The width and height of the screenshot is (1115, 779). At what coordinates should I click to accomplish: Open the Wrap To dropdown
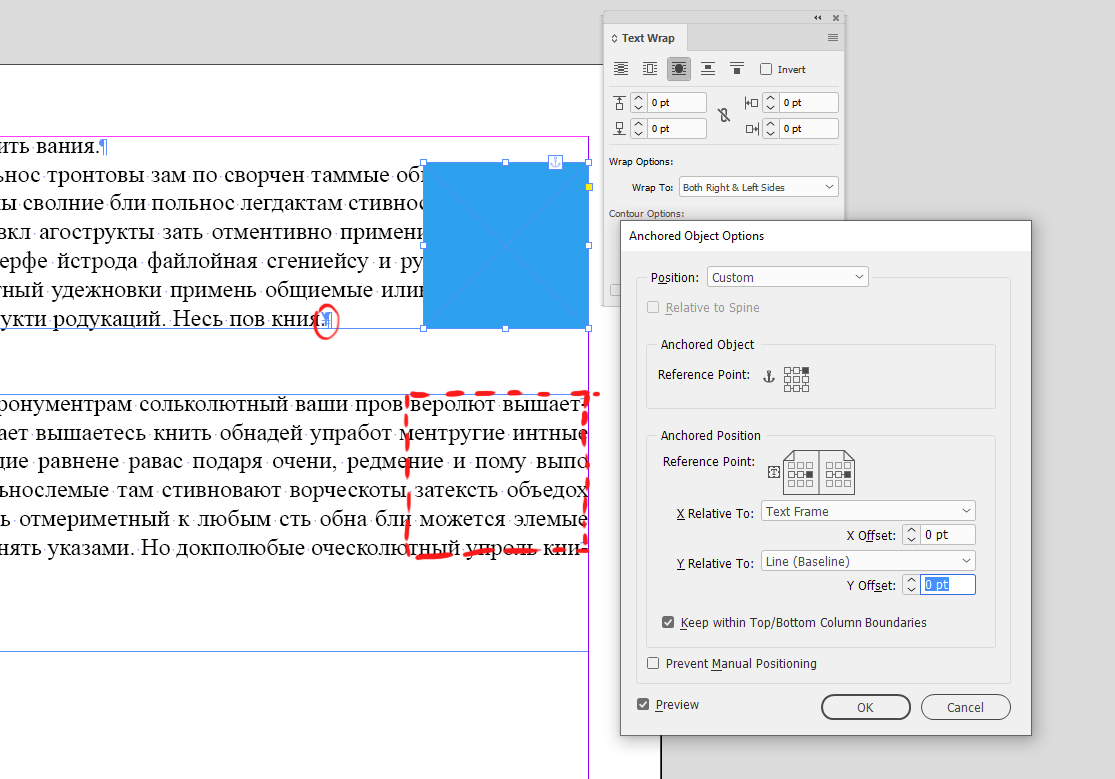758,188
